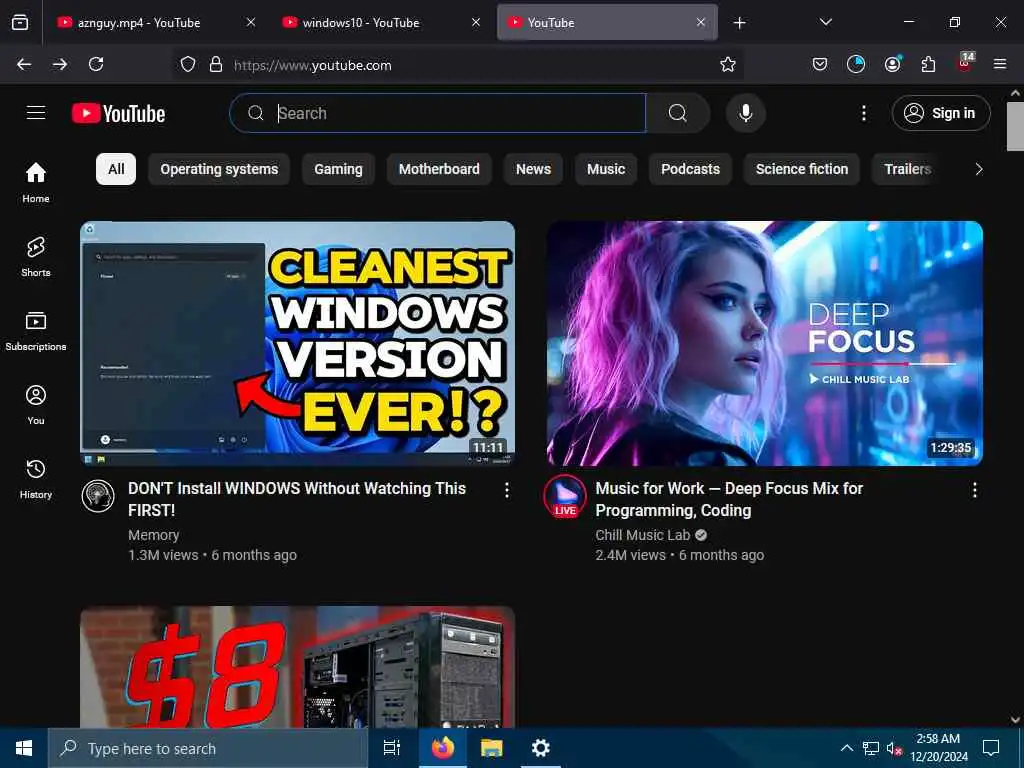The image size is (1024, 768).
Task: Open the Deep Focus video thumbnail
Action: pos(765,344)
